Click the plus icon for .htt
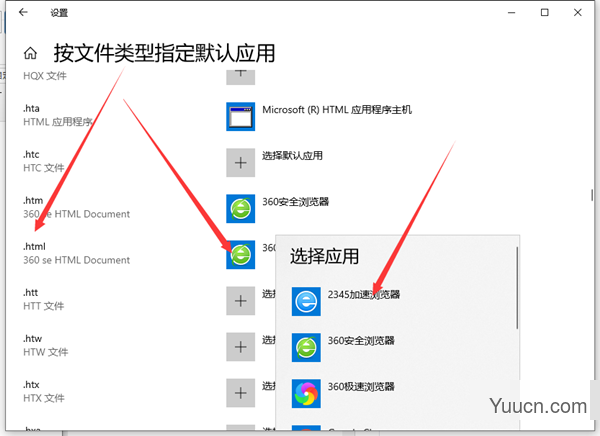This screenshot has width=600, height=436. [240, 301]
